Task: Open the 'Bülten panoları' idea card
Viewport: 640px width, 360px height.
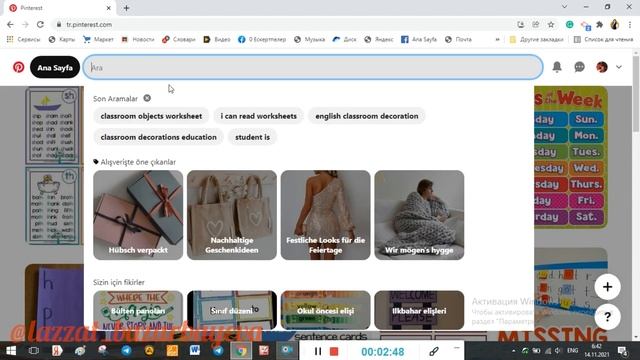Action: [138, 310]
